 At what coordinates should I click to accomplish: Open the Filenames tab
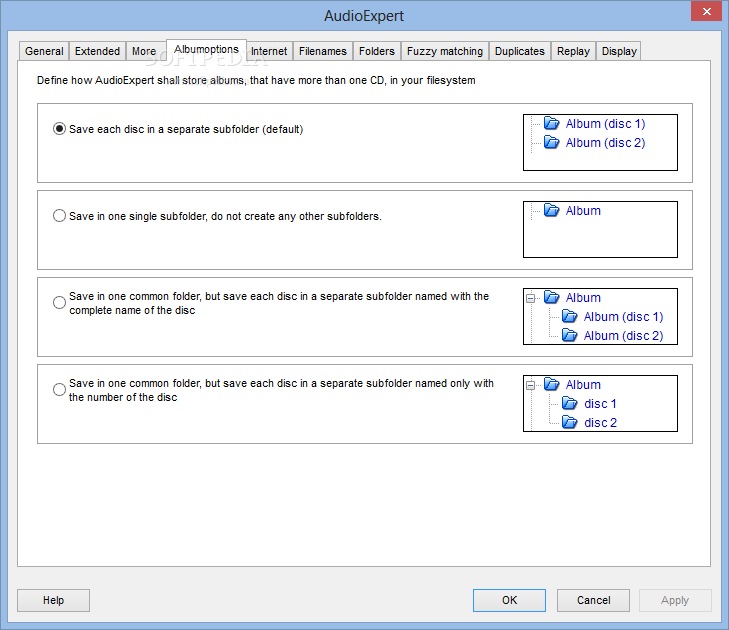click(x=323, y=51)
